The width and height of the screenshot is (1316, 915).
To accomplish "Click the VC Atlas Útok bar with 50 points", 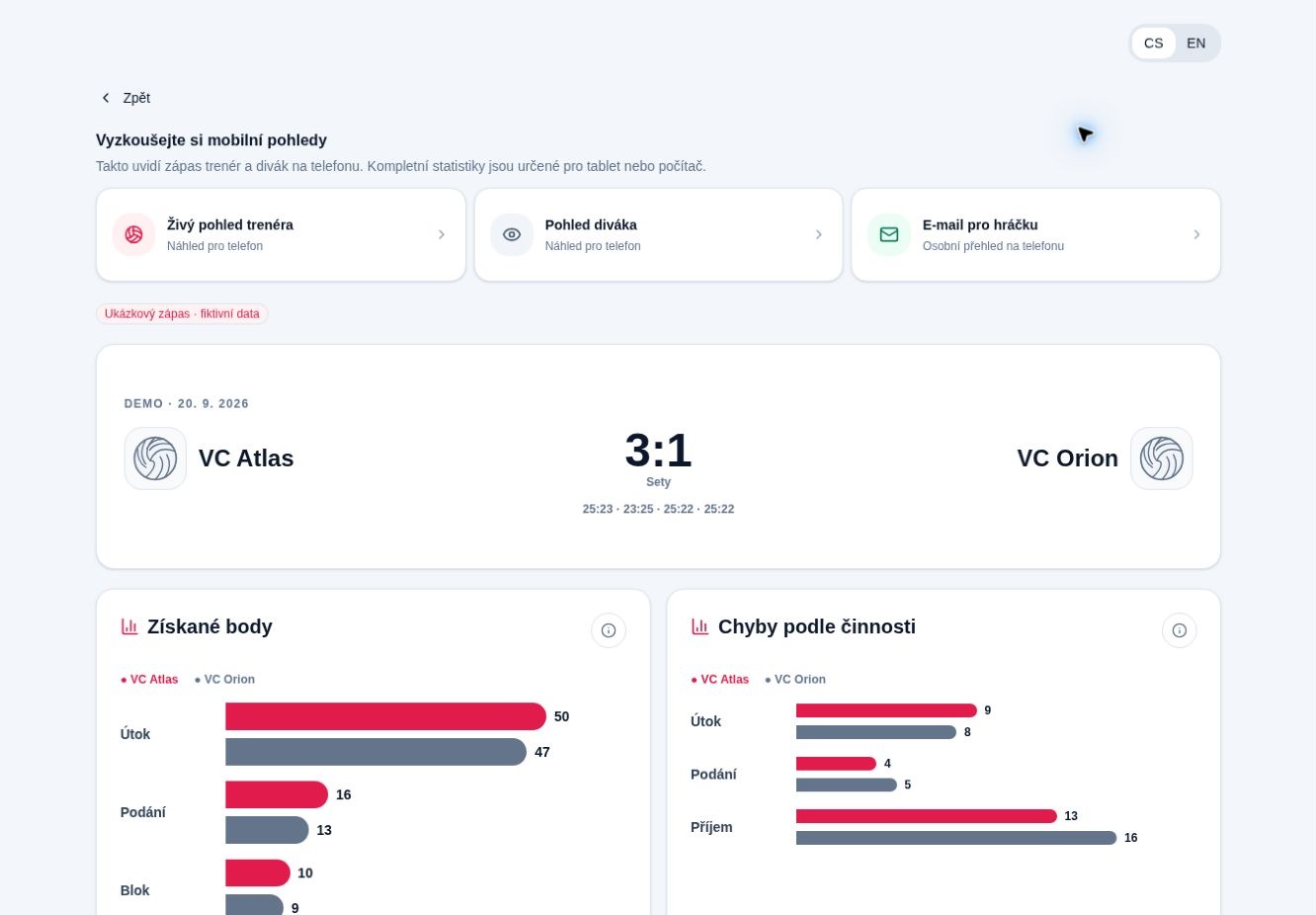I will [x=385, y=716].
